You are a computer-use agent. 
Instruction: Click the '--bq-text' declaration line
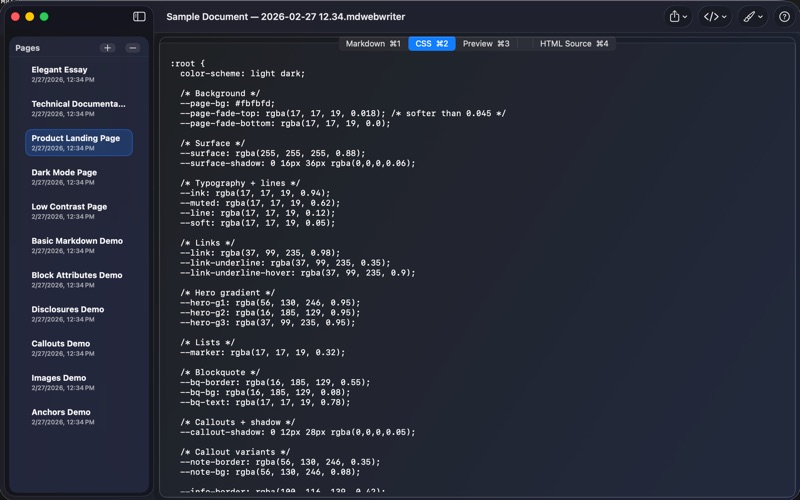click(x=265, y=403)
